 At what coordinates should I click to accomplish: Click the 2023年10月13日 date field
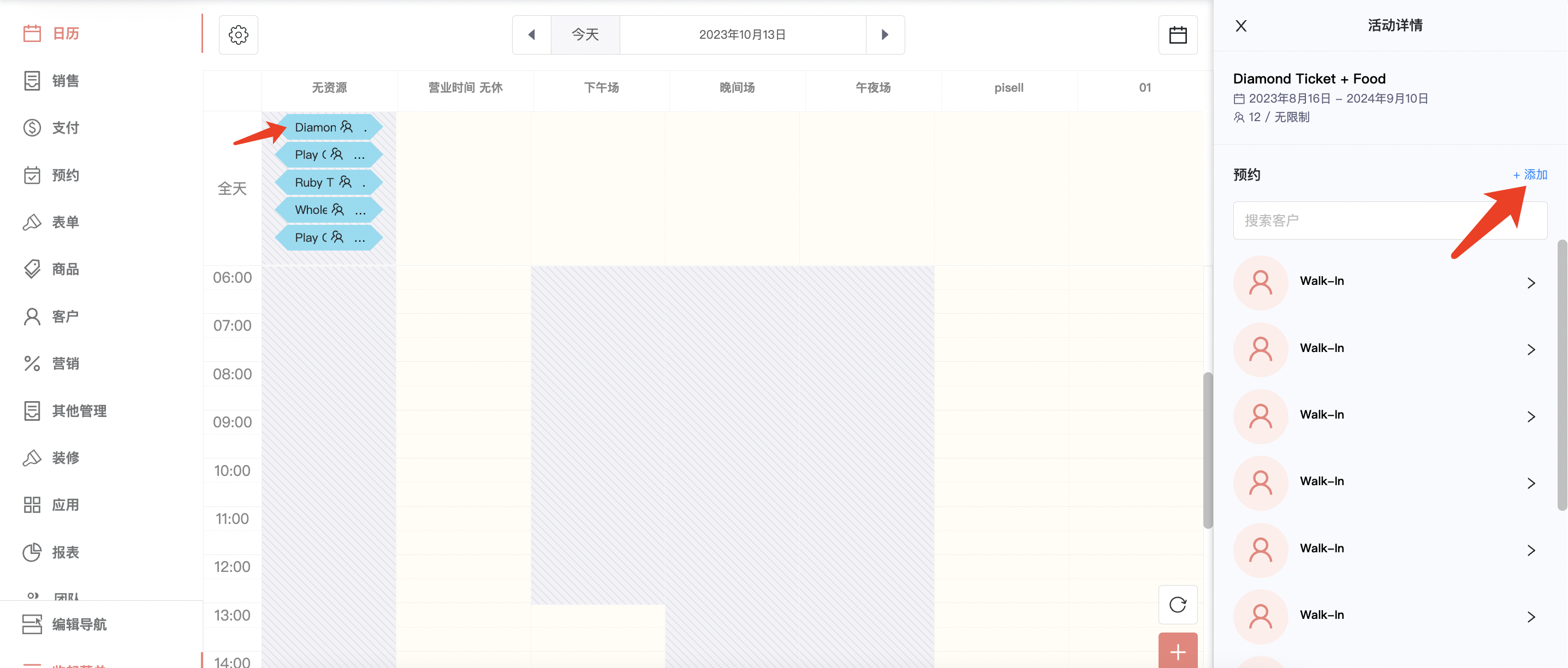743,35
